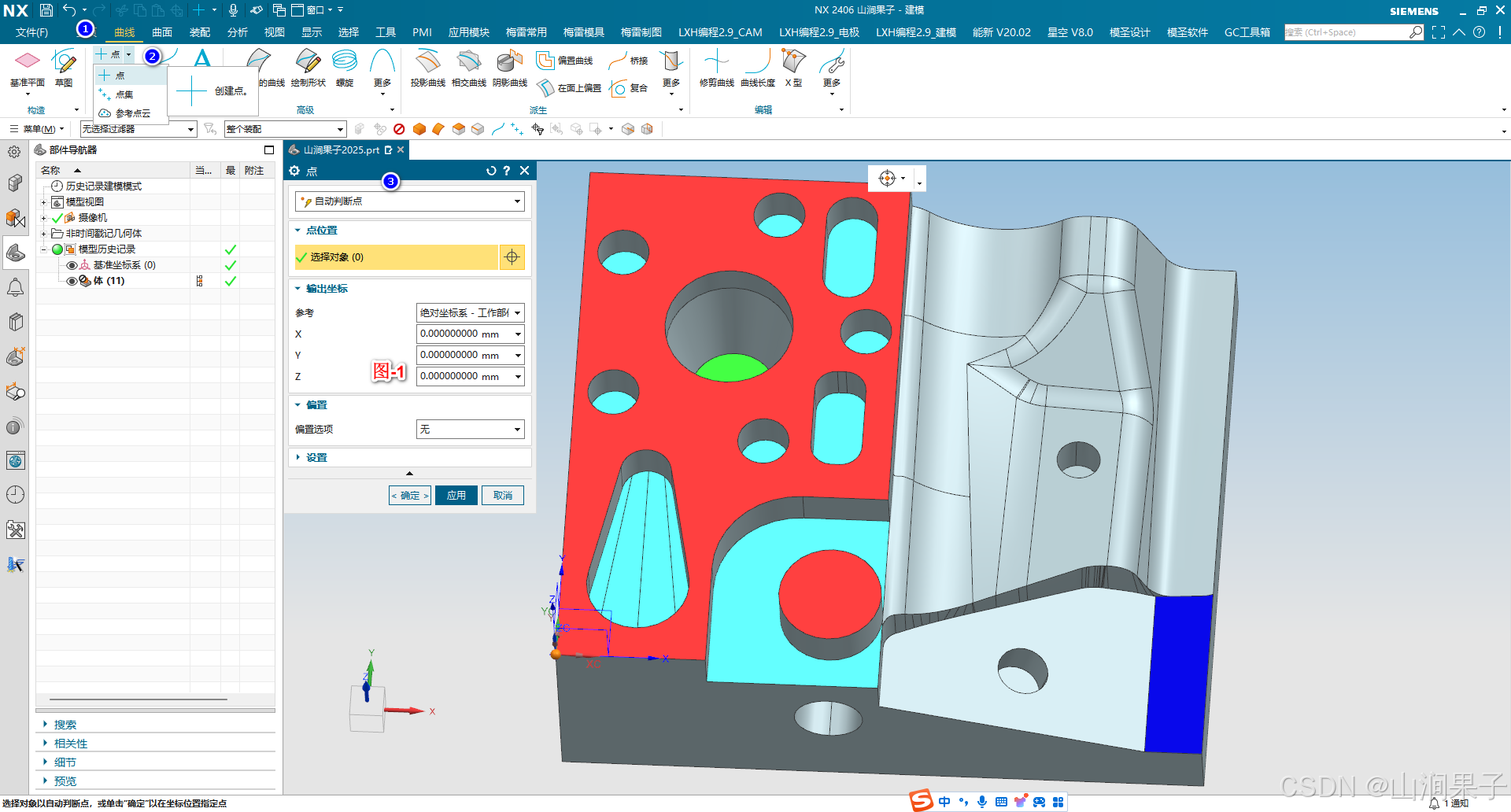Open the 文件(F) menu
The image size is (1511, 812).
pos(31,32)
